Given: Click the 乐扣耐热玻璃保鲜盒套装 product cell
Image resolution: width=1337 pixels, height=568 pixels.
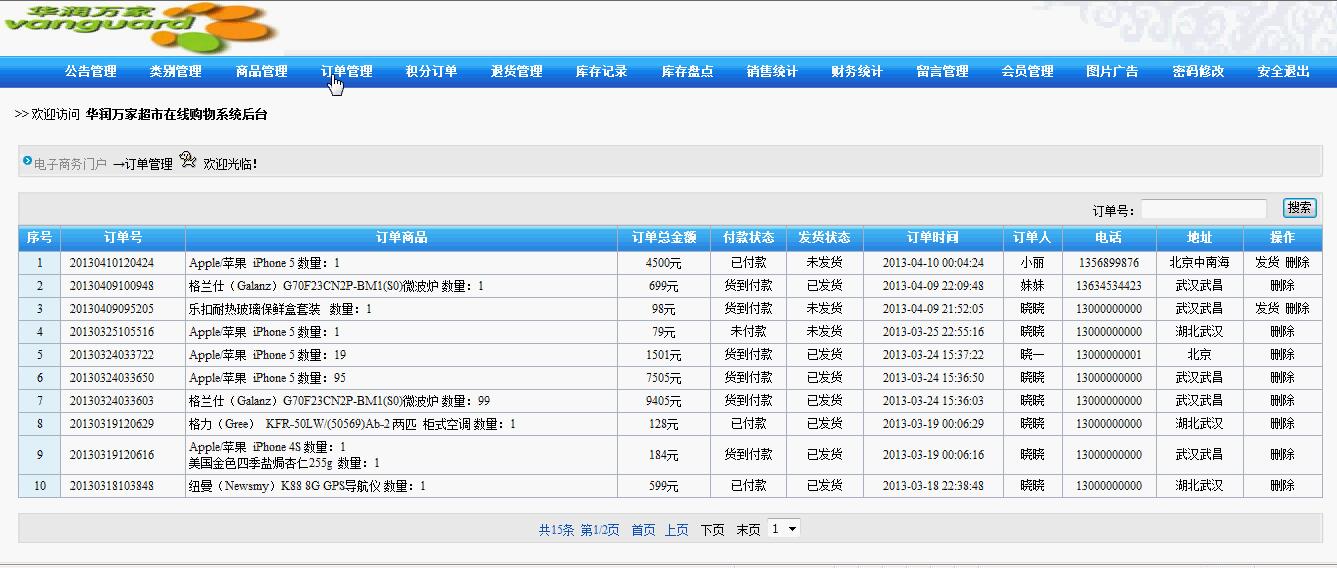Looking at the screenshot, I should [x=401, y=309].
